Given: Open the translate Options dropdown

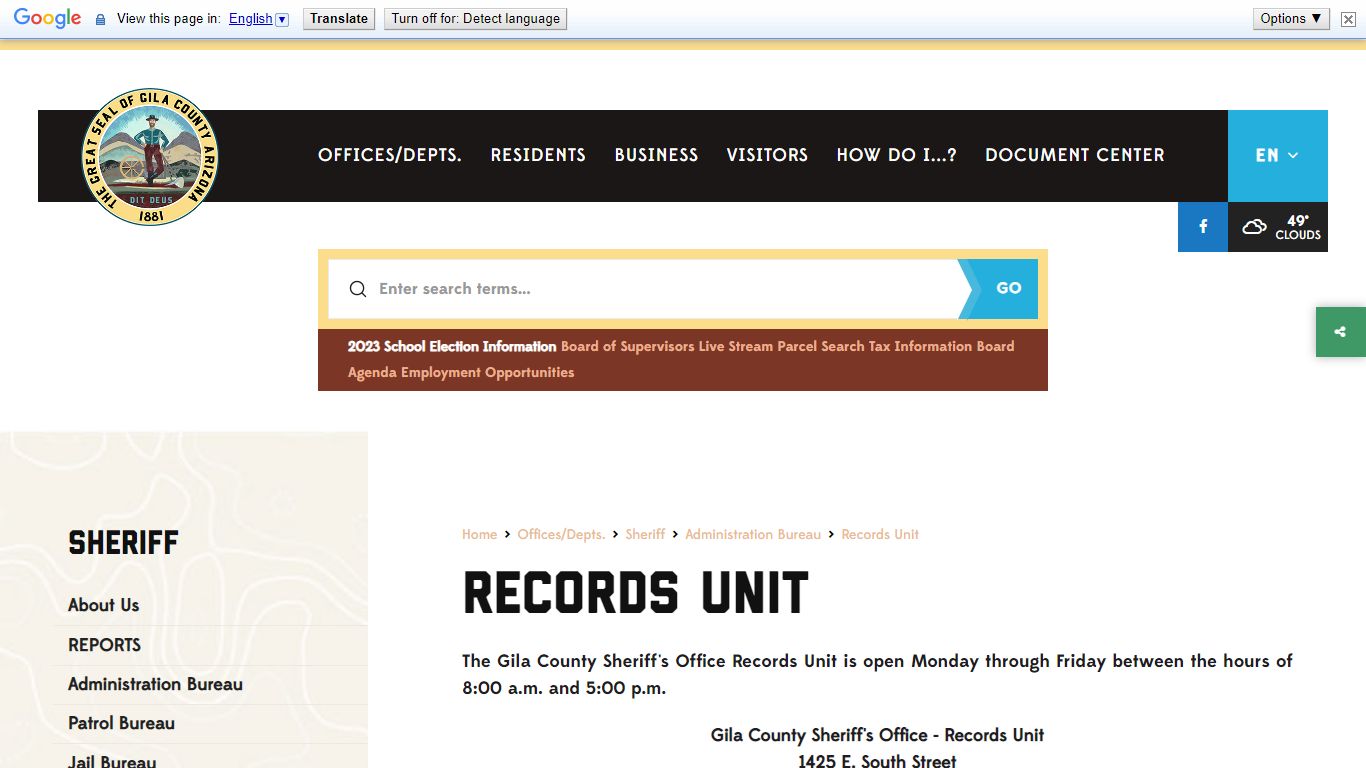Looking at the screenshot, I should 1291,18.
